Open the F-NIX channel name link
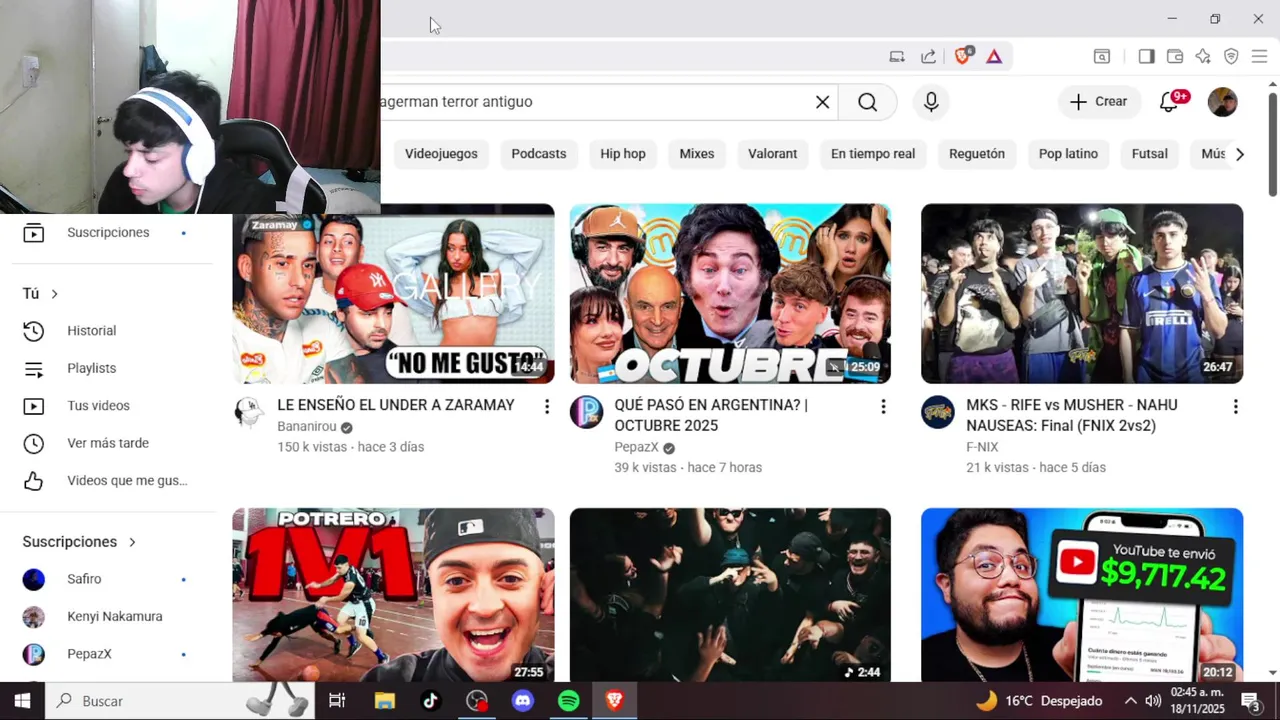This screenshot has height=720, width=1280. coord(982,447)
